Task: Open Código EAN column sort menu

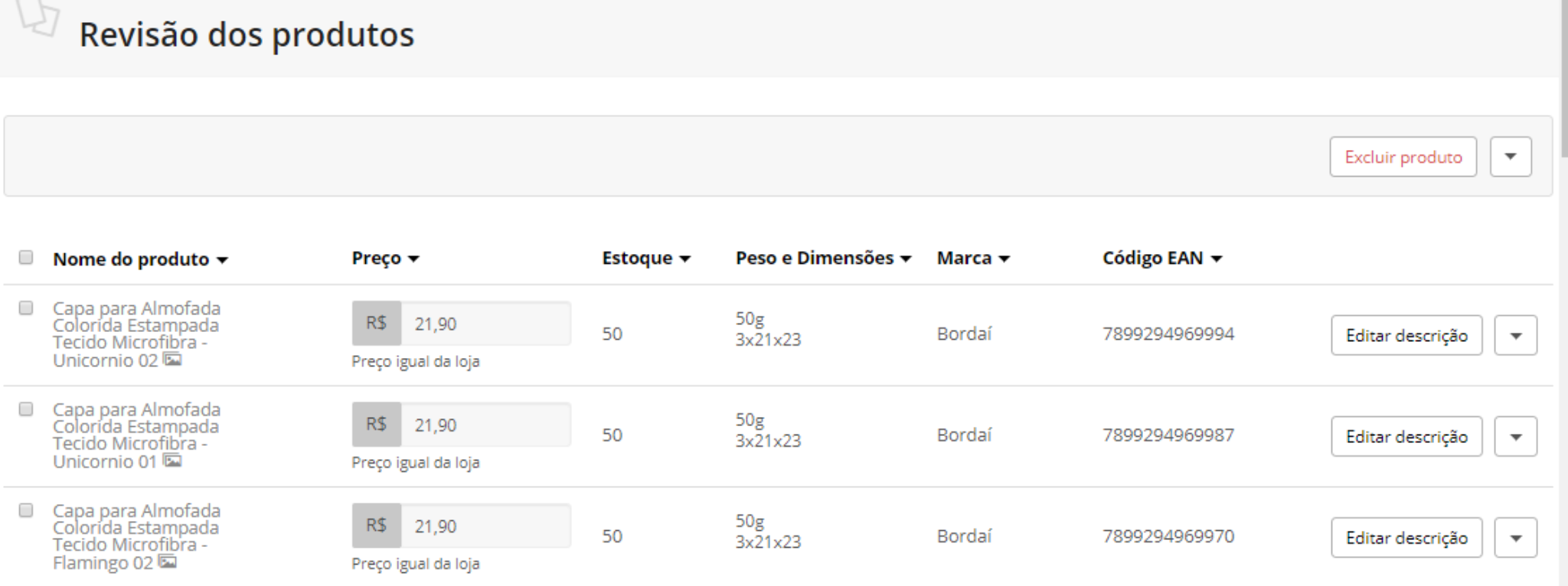Action: click(1161, 259)
